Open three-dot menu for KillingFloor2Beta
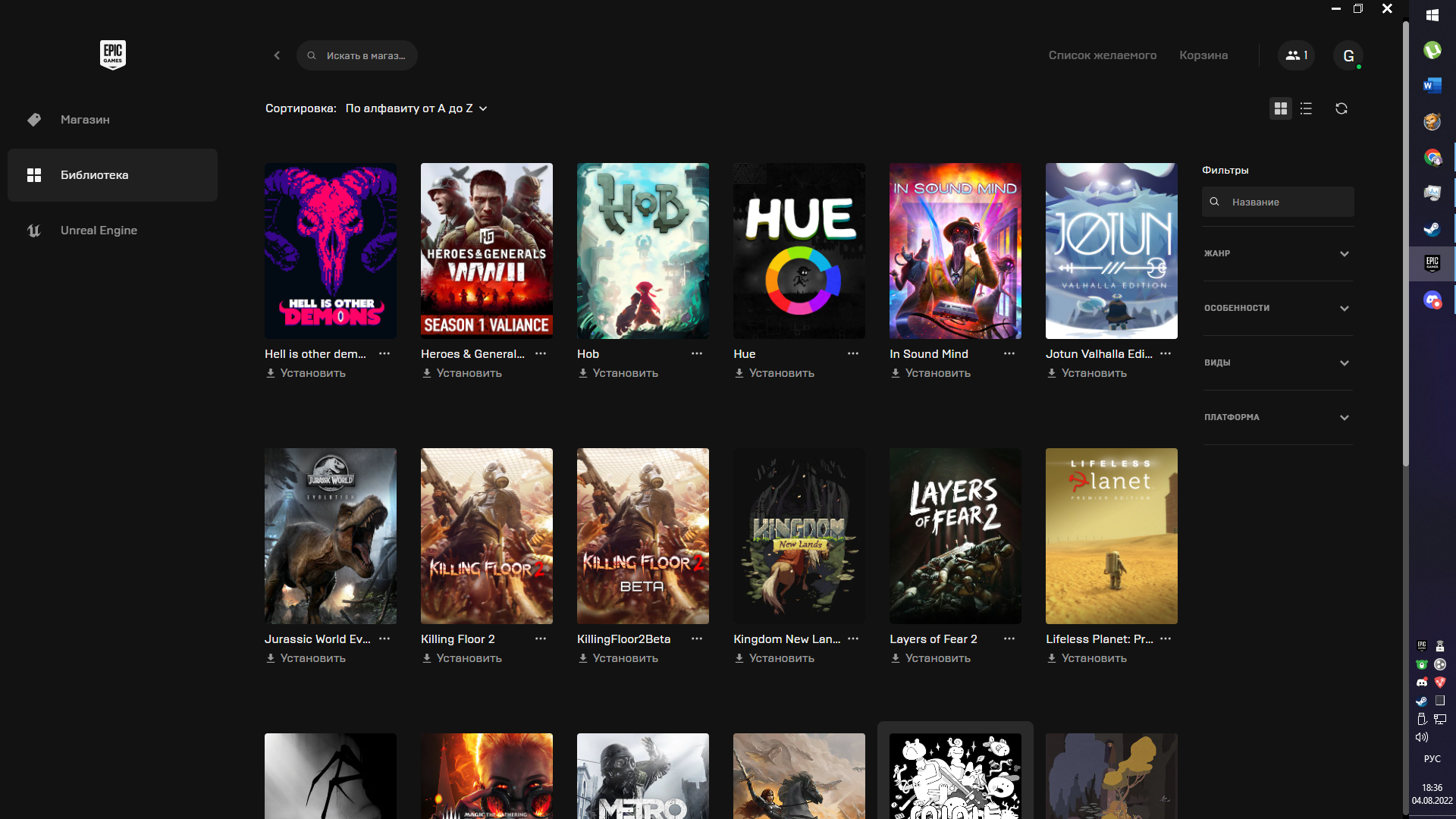The image size is (1456, 819). (x=697, y=639)
